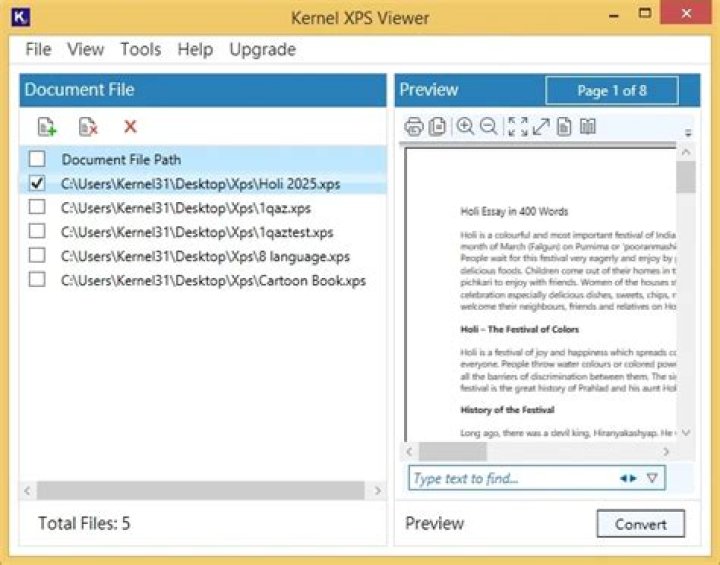
Task: Open the find options dropdown triangle
Action: pyautogui.click(x=652, y=478)
